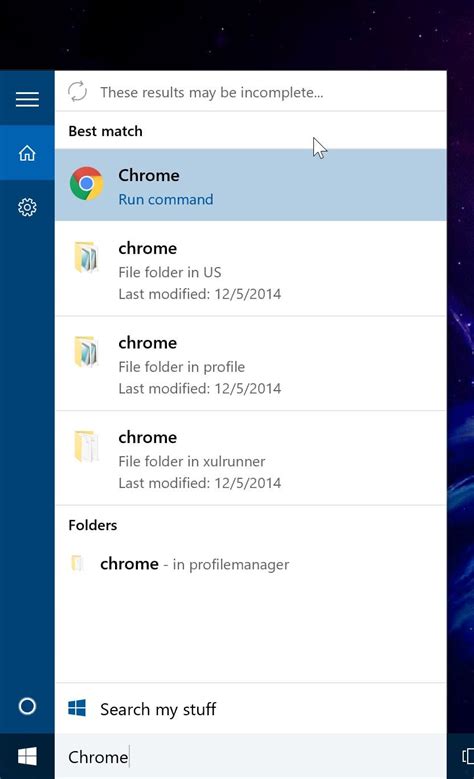Click the refresh icon beside incomplete results
The height and width of the screenshot is (779, 474).
(78, 91)
